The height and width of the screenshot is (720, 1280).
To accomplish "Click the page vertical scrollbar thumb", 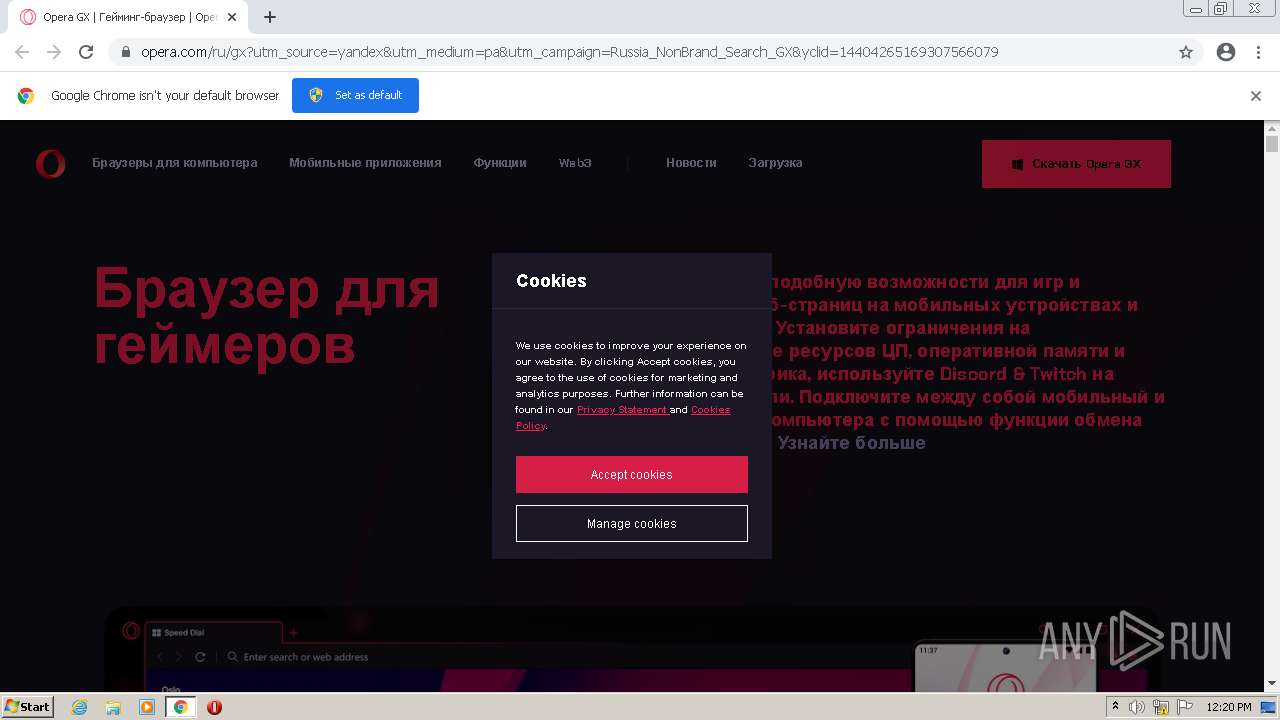I will point(1272,145).
